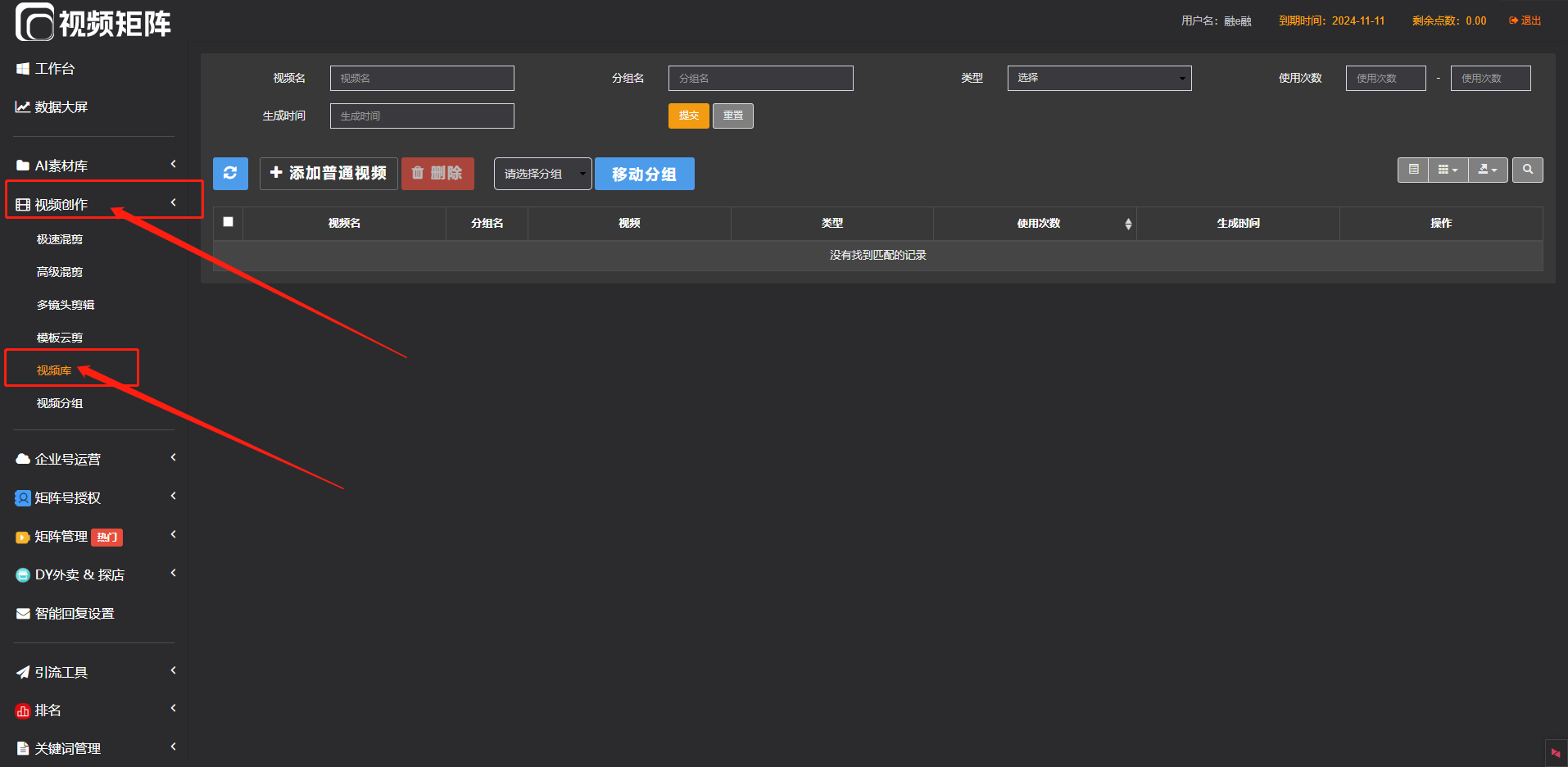Click the red 删除 button
The height and width of the screenshot is (767, 1568).
(437, 174)
